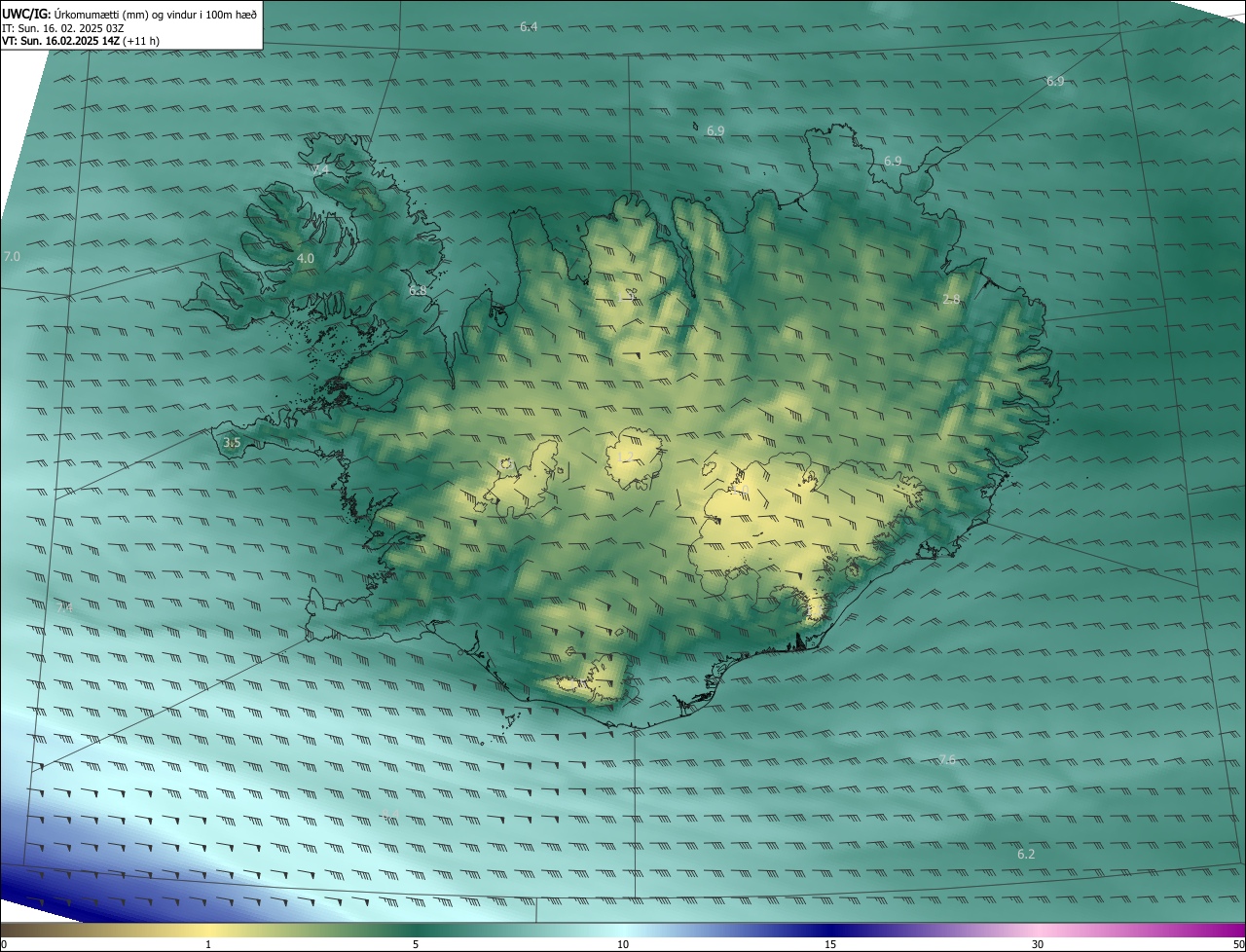Click the 7.0 value on the map
This screenshot has width=1246, height=952.
12,256
